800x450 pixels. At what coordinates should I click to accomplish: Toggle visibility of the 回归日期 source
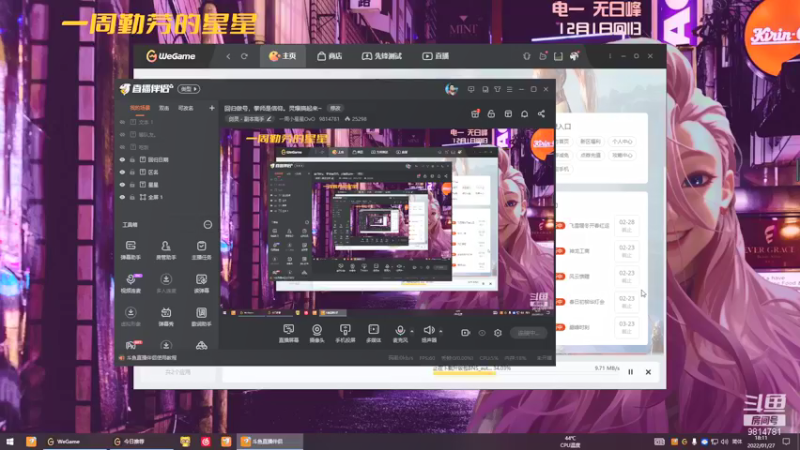click(x=122, y=160)
